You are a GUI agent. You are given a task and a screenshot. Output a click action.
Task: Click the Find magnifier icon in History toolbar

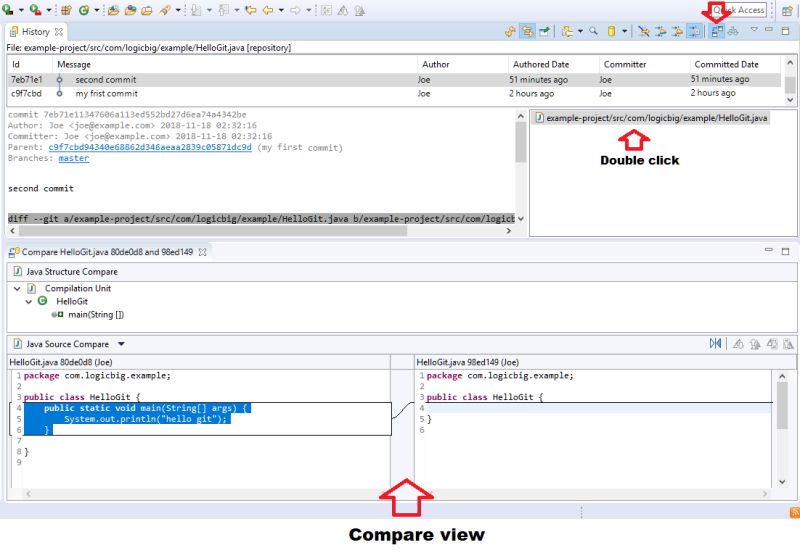coord(593,32)
